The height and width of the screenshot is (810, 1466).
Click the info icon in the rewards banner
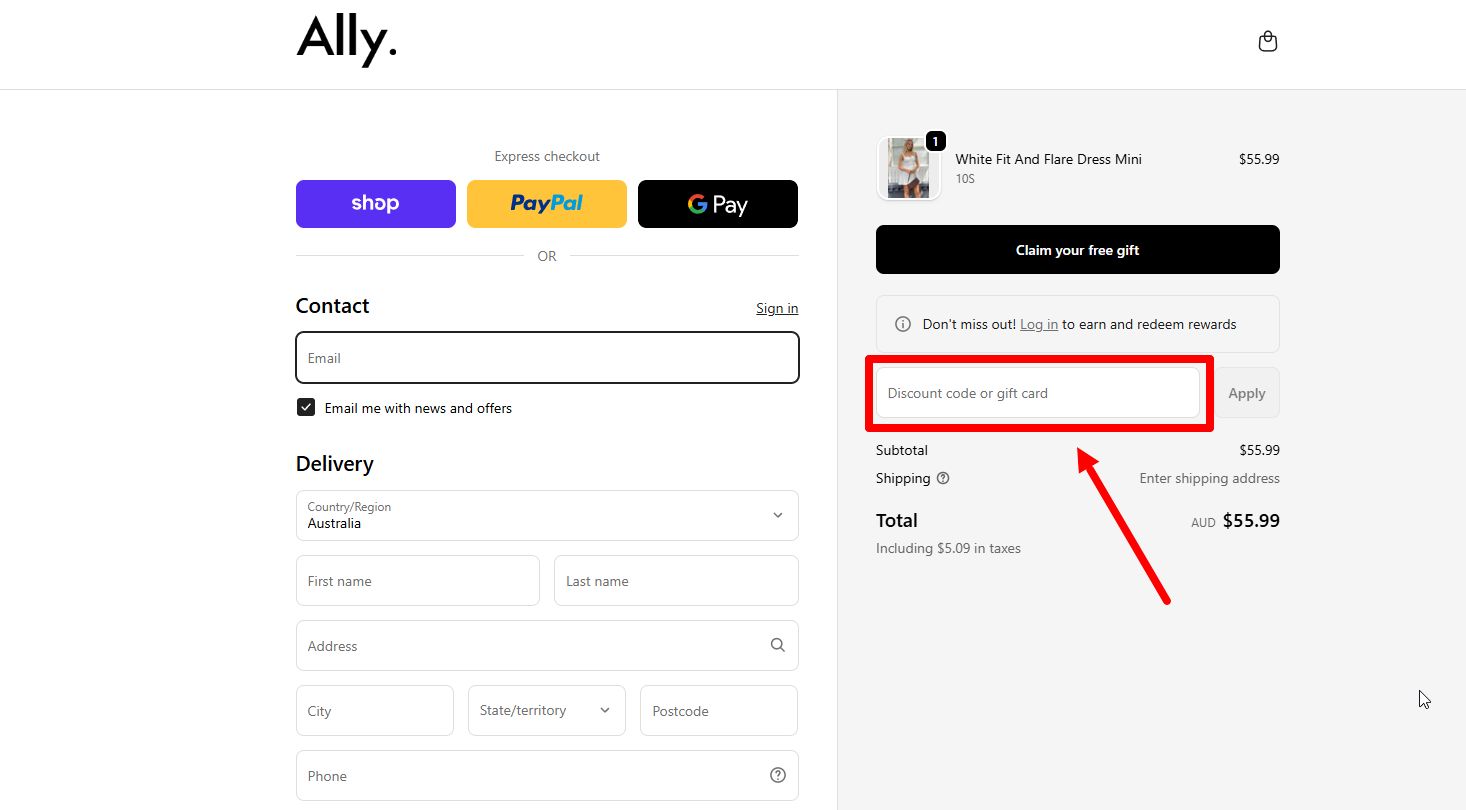click(902, 323)
